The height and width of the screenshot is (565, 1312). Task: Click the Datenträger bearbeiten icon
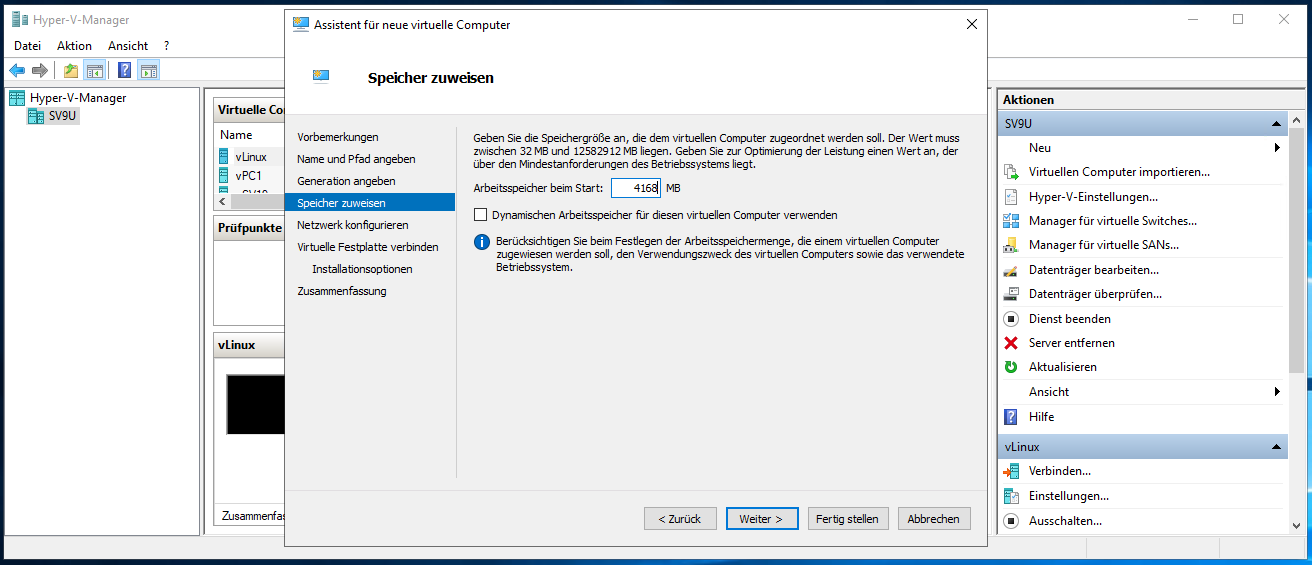click(x=1011, y=270)
